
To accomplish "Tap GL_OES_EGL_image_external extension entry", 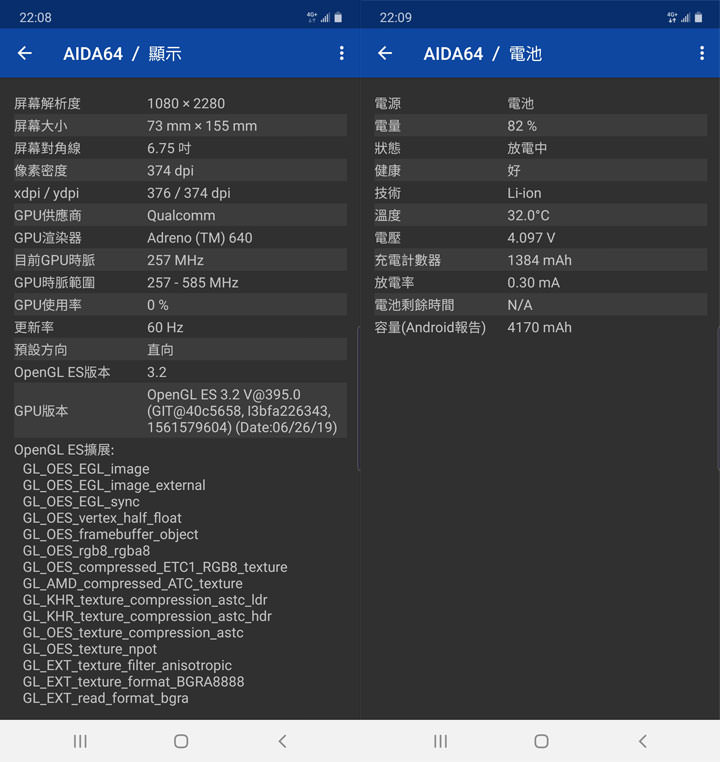I will (114, 485).
